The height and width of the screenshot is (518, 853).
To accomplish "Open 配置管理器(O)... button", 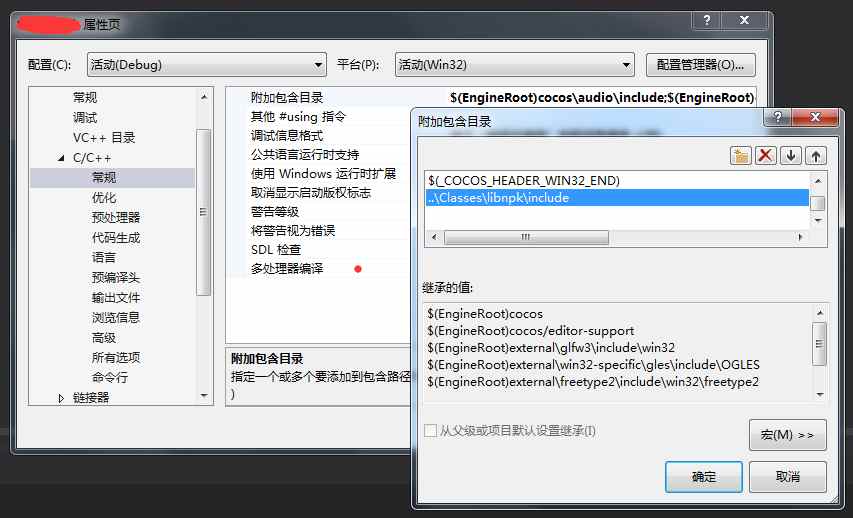I will [701, 65].
